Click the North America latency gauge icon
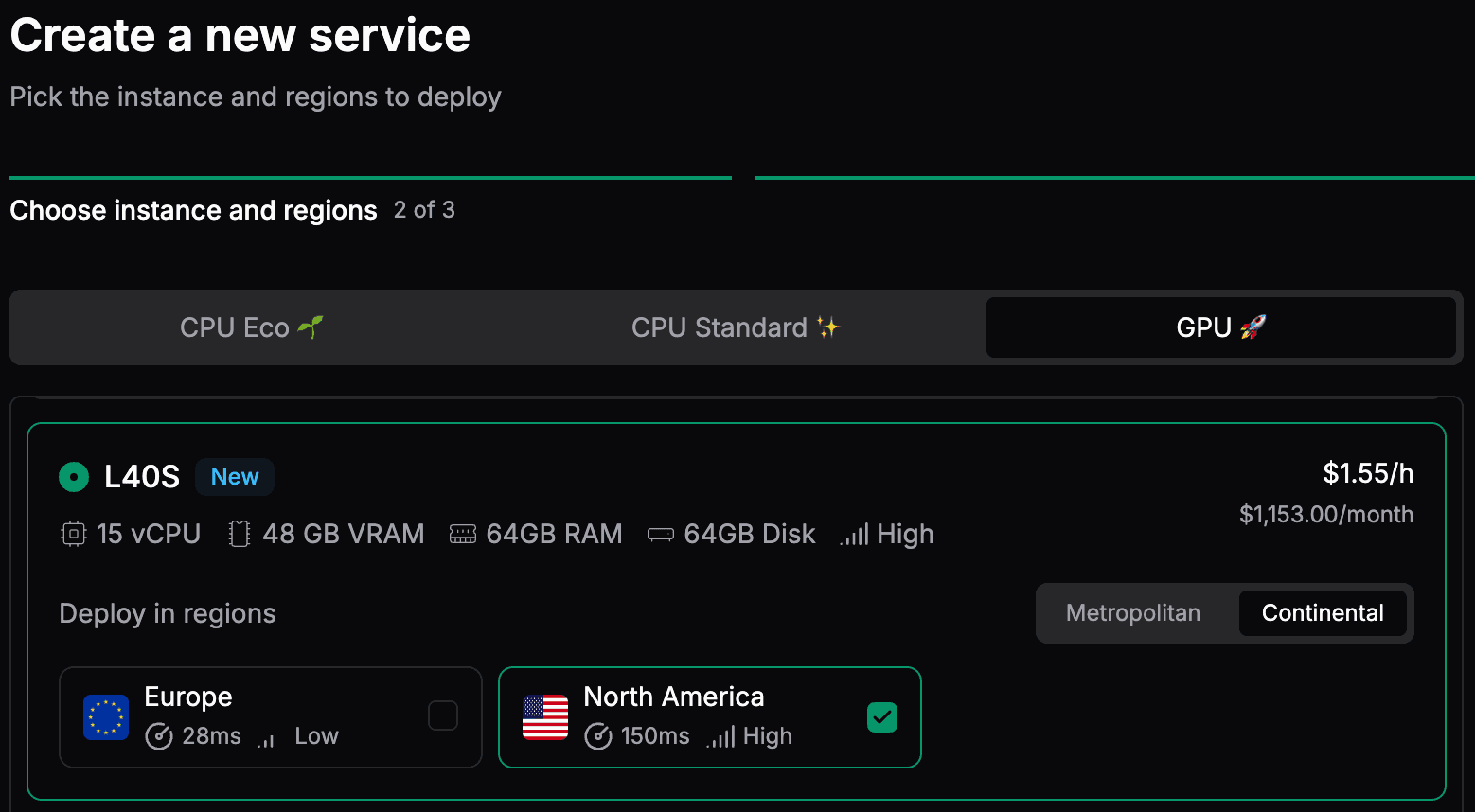The height and width of the screenshot is (812, 1475). 598,736
